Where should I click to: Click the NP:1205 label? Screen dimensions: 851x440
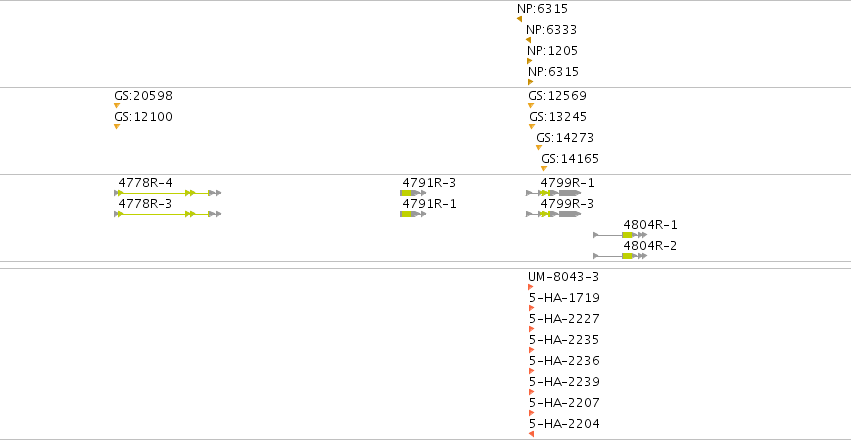coord(552,51)
